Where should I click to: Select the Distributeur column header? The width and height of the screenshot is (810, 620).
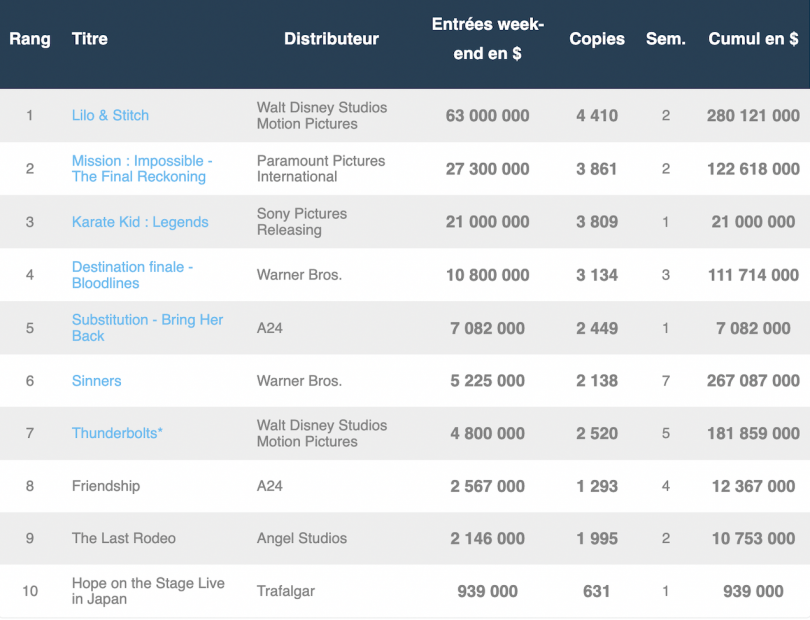331,39
